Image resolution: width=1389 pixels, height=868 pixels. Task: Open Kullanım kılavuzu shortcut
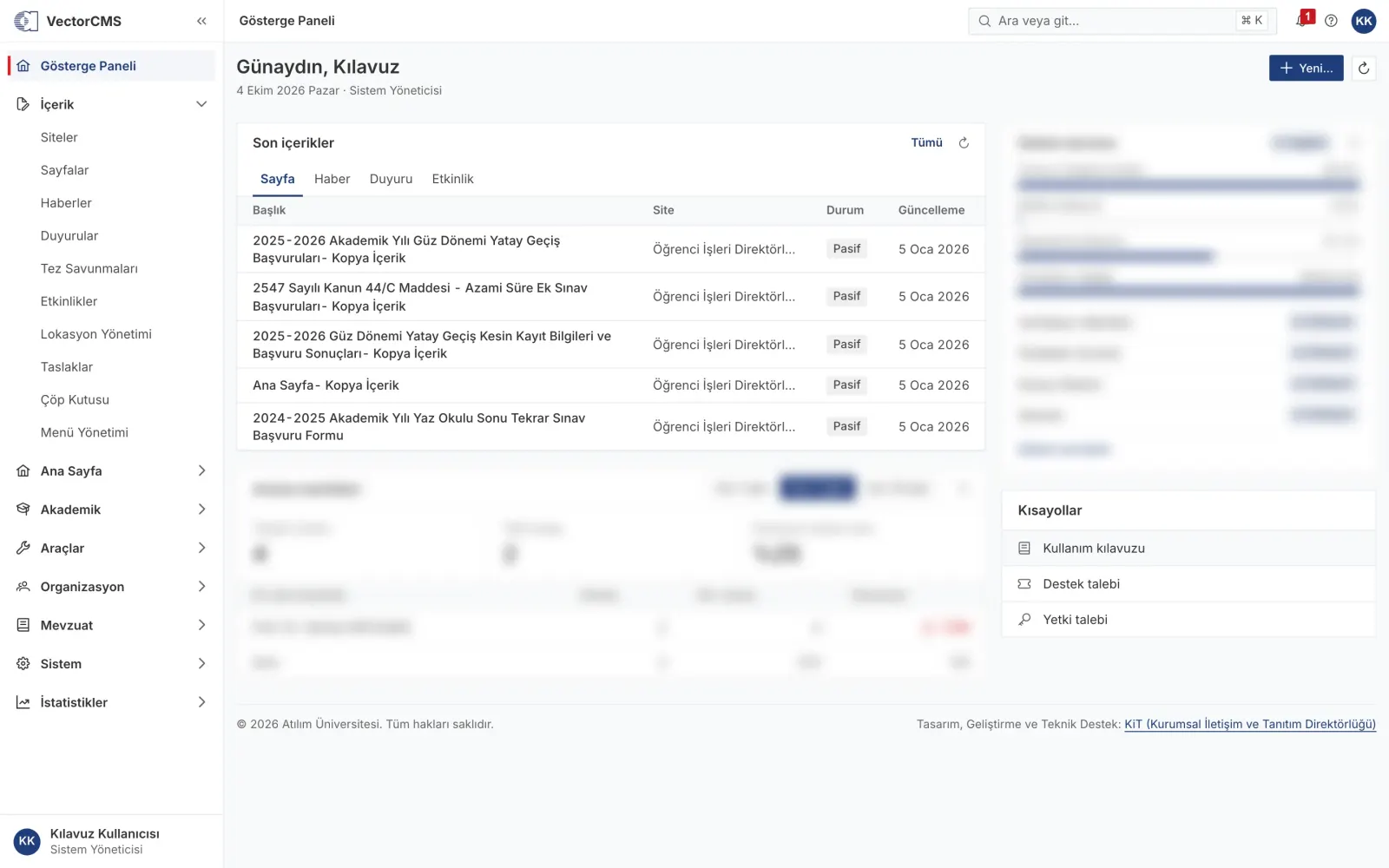point(1188,549)
